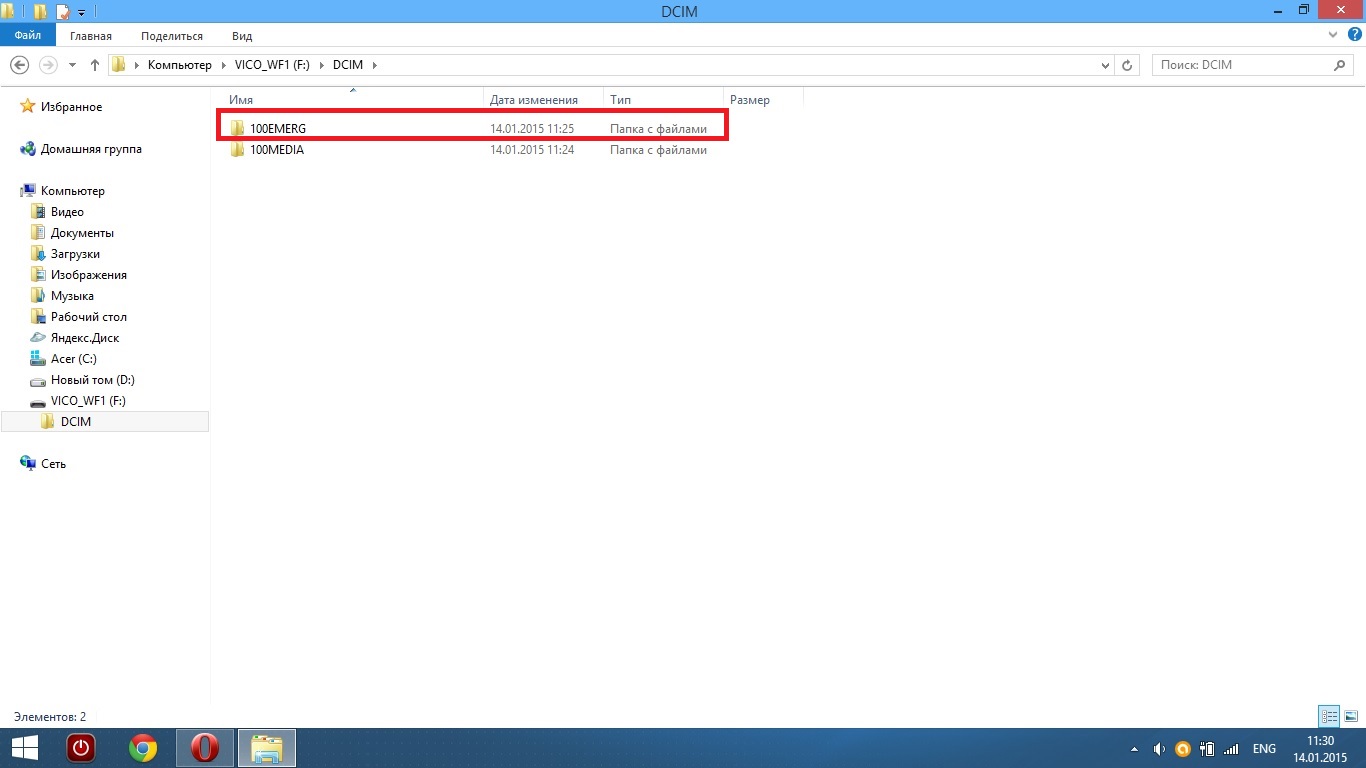Viewport: 1366px width, 768px height.
Task: Open Google Chrome from the taskbar
Action: (x=143, y=748)
